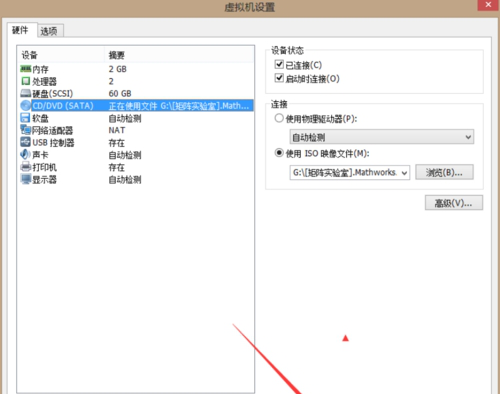This screenshot has height=409, width=500.
Task: Select the 声卡 row label
Action: point(40,155)
